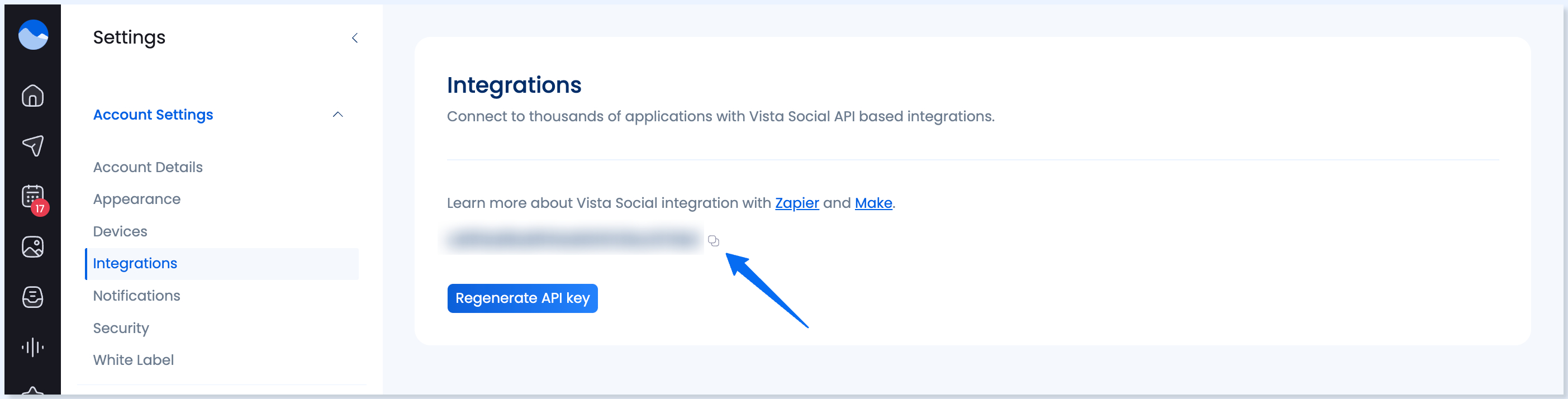Image resolution: width=1568 pixels, height=399 pixels.
Task: Select Devices in settings menu
Action: [x=120, y=231]
